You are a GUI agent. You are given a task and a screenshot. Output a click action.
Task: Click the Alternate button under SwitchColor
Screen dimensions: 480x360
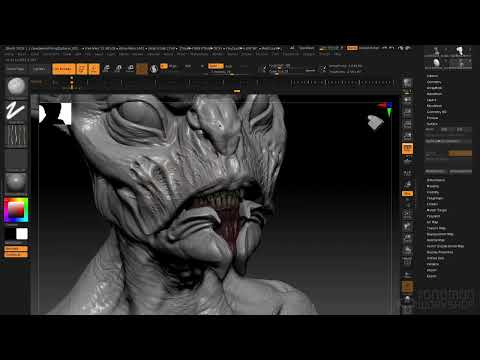pyautogui.click(x=16, y=255)
